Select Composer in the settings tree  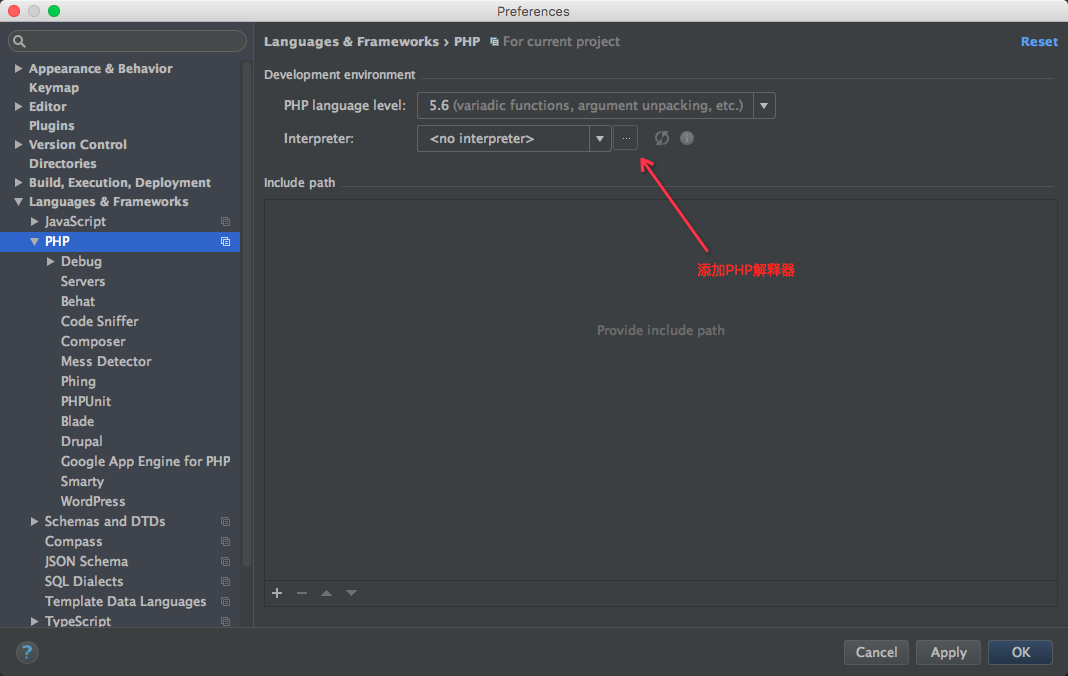(x=93, y=341)
